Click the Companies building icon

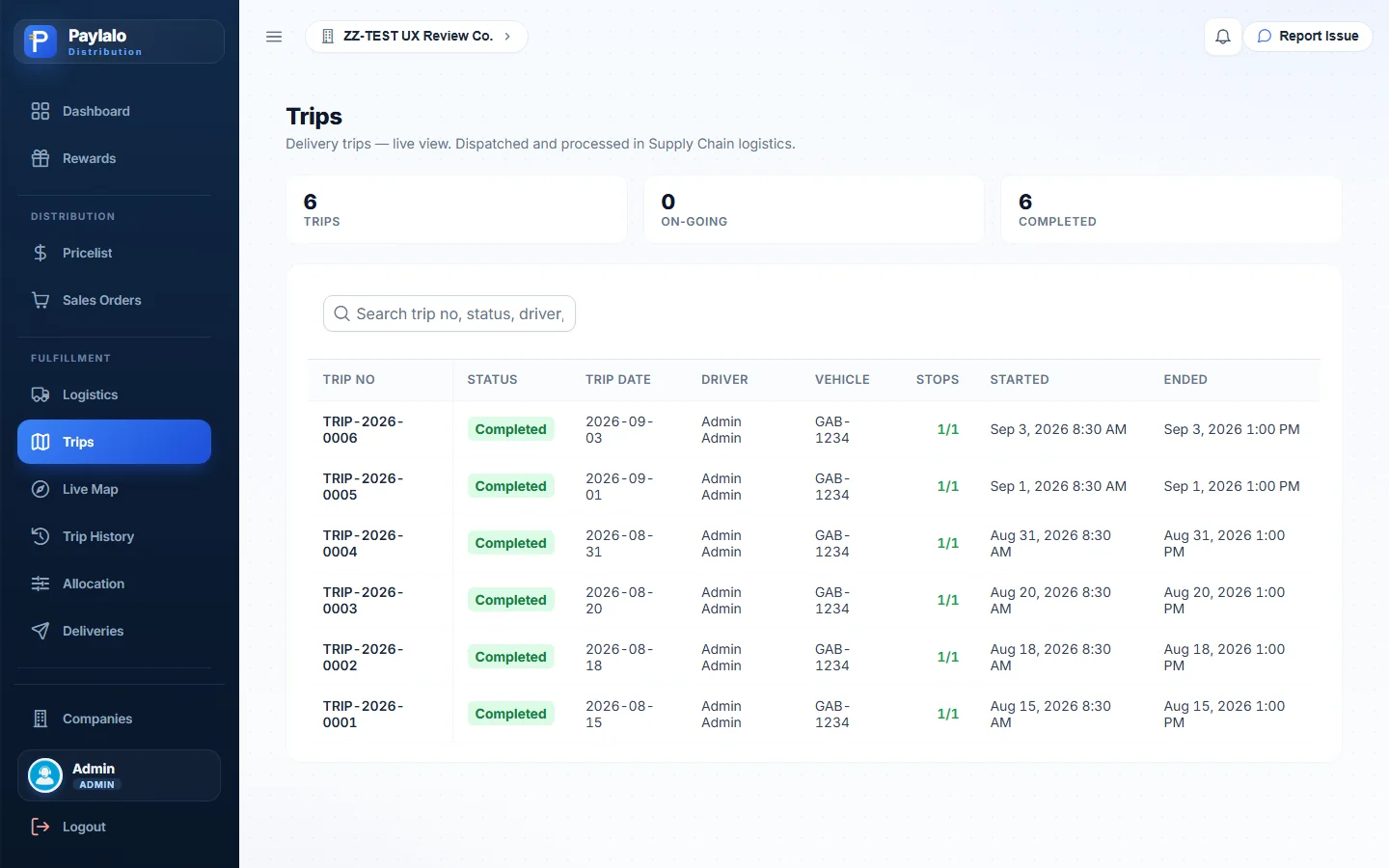tap(41, 719)
